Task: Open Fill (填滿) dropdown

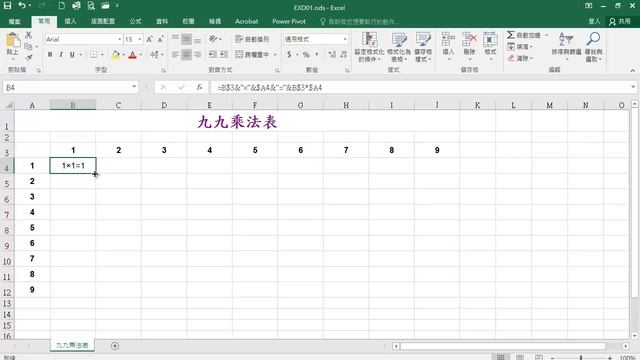Action: [x=520, y=47]
